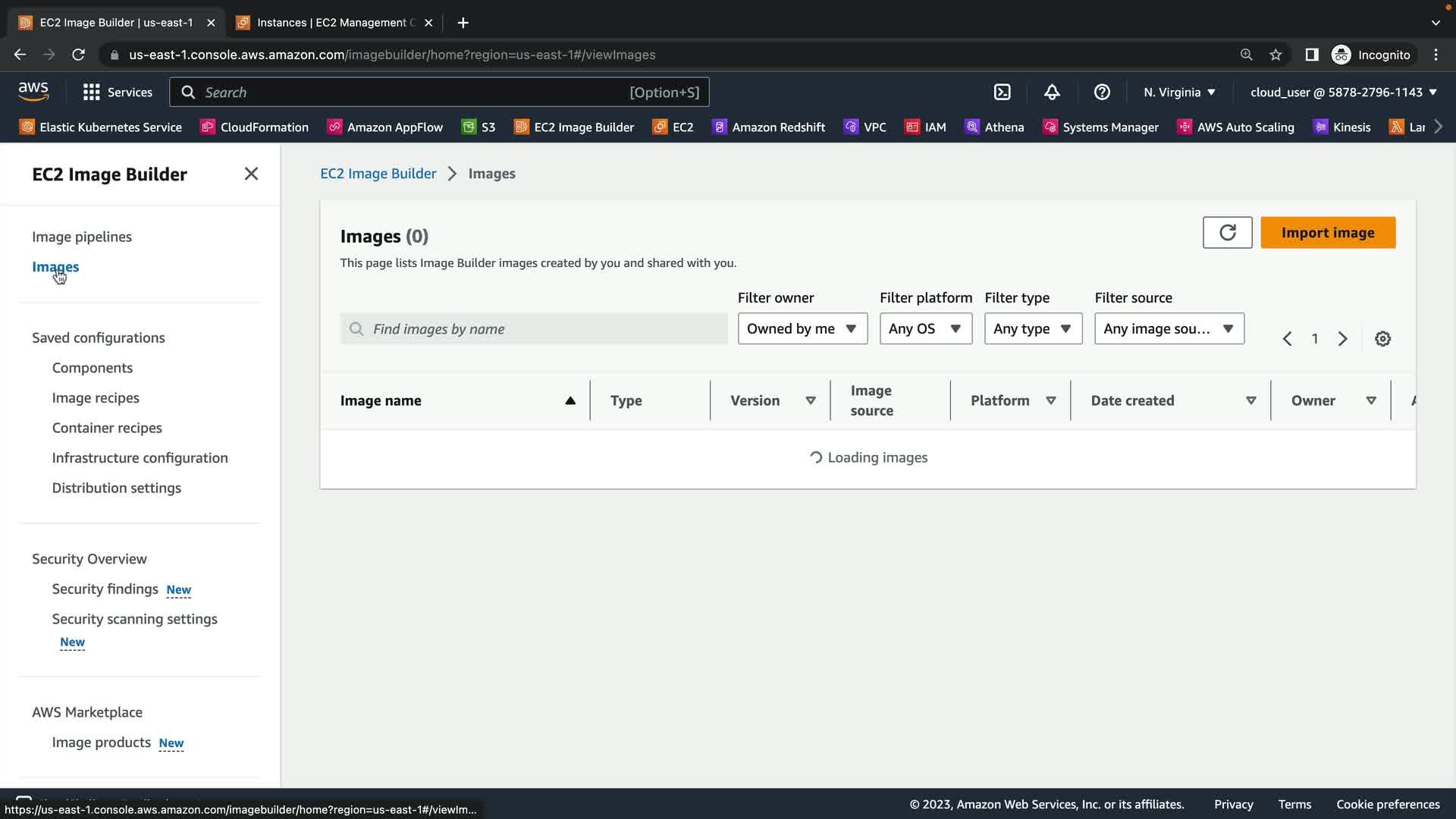The image size is (1456, 819).
Task: Open the N. Virginia region selector
Action: pos(1179,93)
